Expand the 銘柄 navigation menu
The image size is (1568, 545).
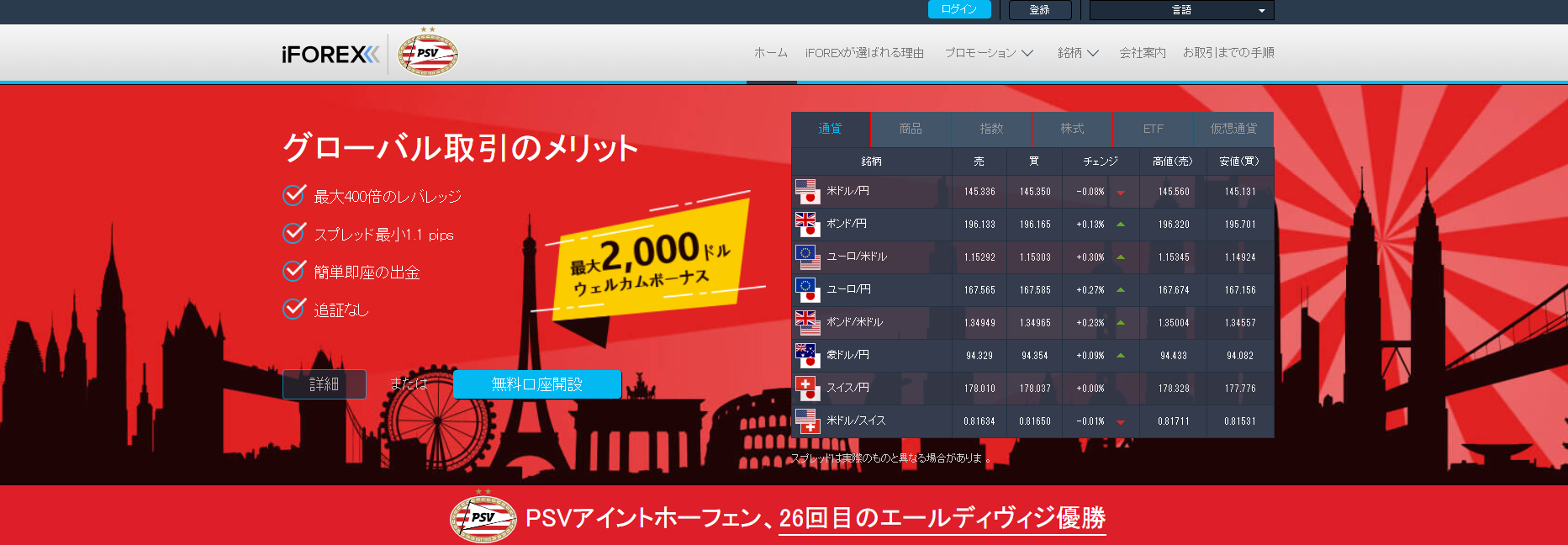1078,53
